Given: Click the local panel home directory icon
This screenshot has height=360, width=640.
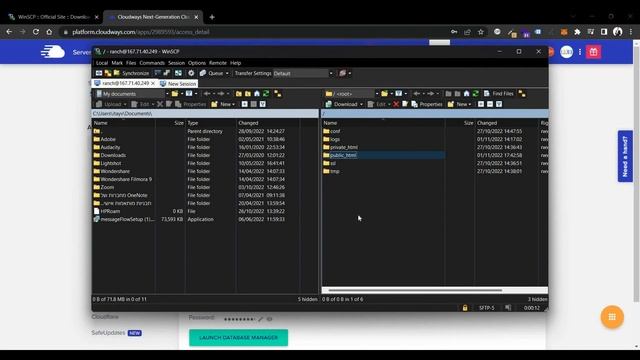Looking at the screenshot, I should (x=257, y=94).
